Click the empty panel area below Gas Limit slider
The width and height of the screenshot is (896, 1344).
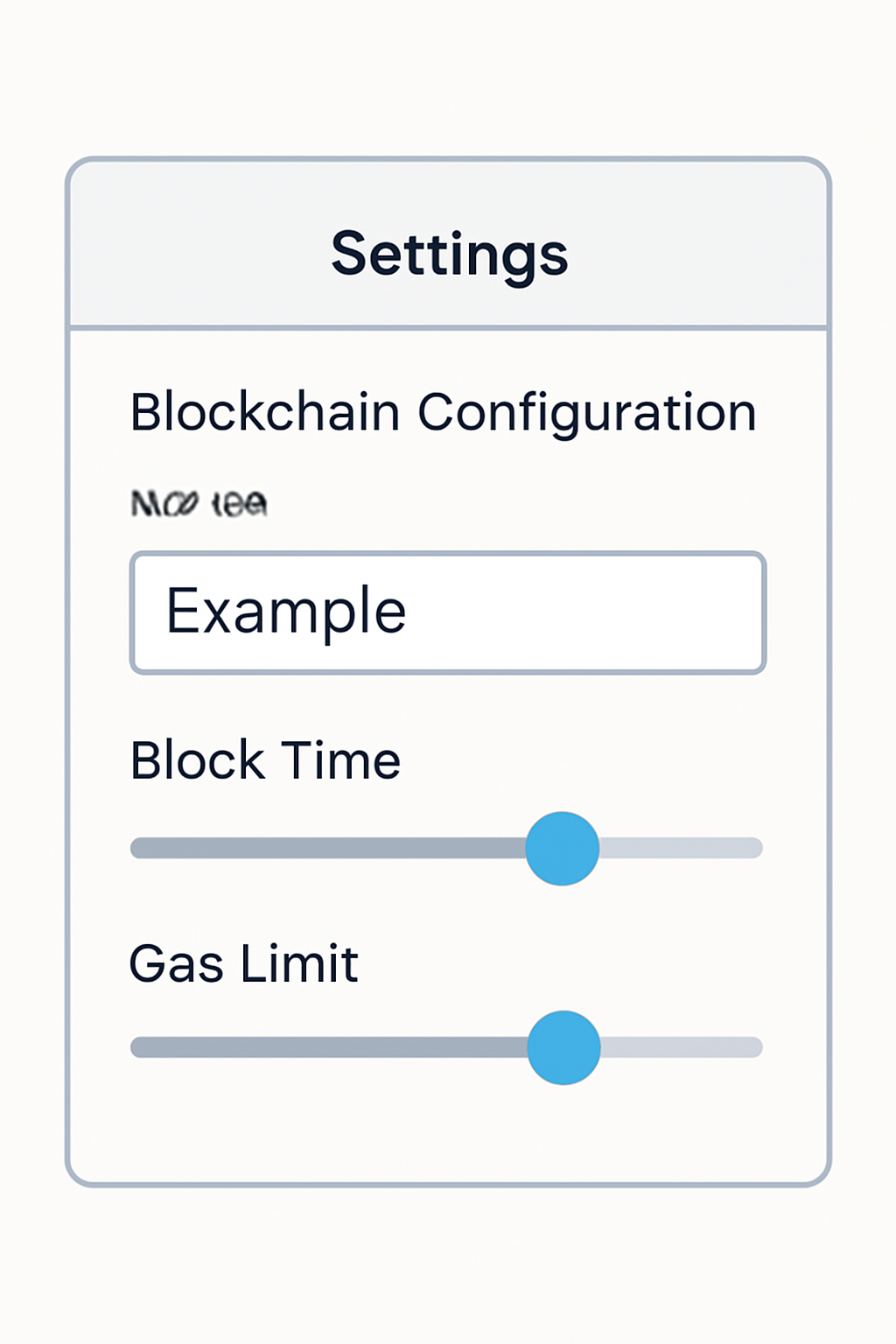point(448,1129)
